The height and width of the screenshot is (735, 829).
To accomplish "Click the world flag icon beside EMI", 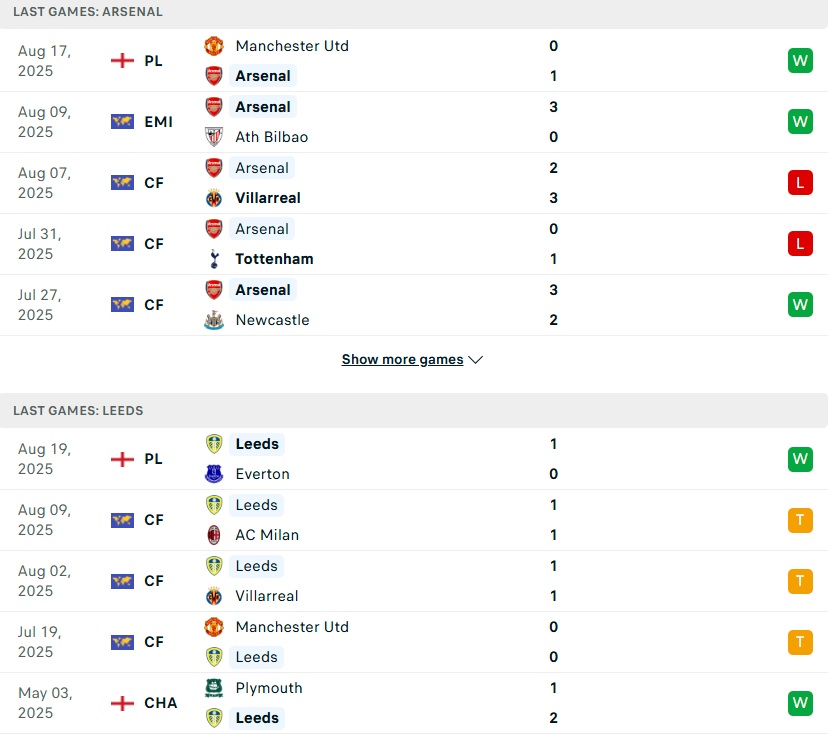I will [122, 122].
